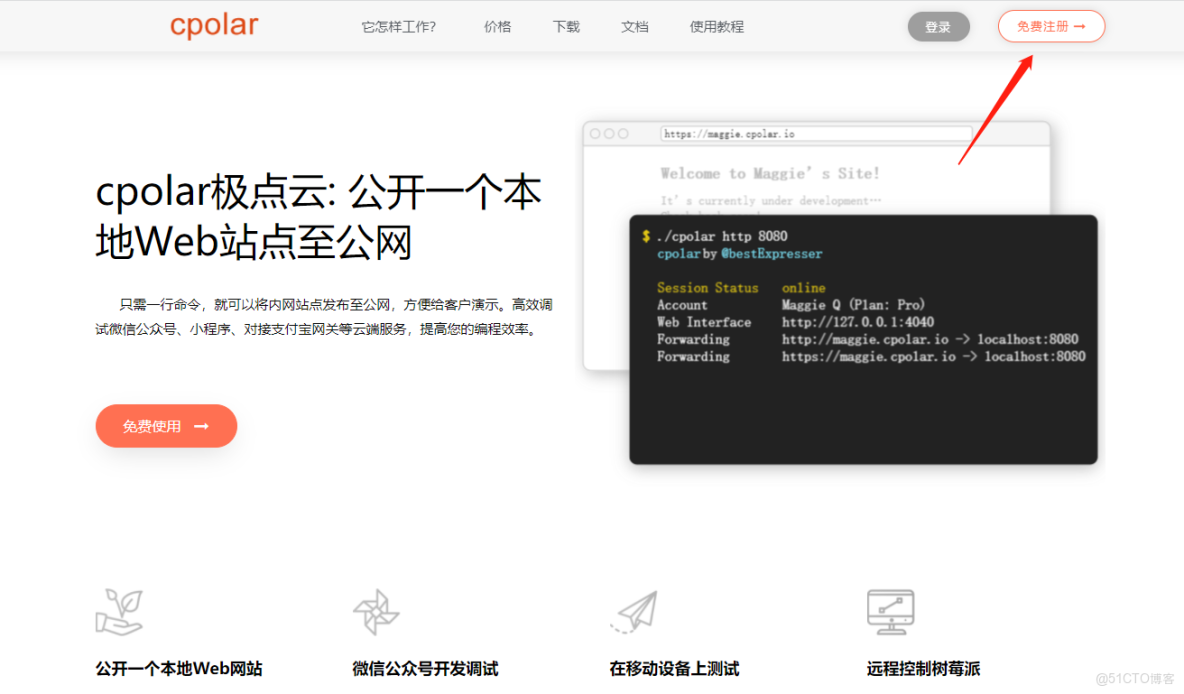The height and width of the screenshot is (694, 1184).
Task: Select 远程控制树莓派 heading
Action: (923, 669)
